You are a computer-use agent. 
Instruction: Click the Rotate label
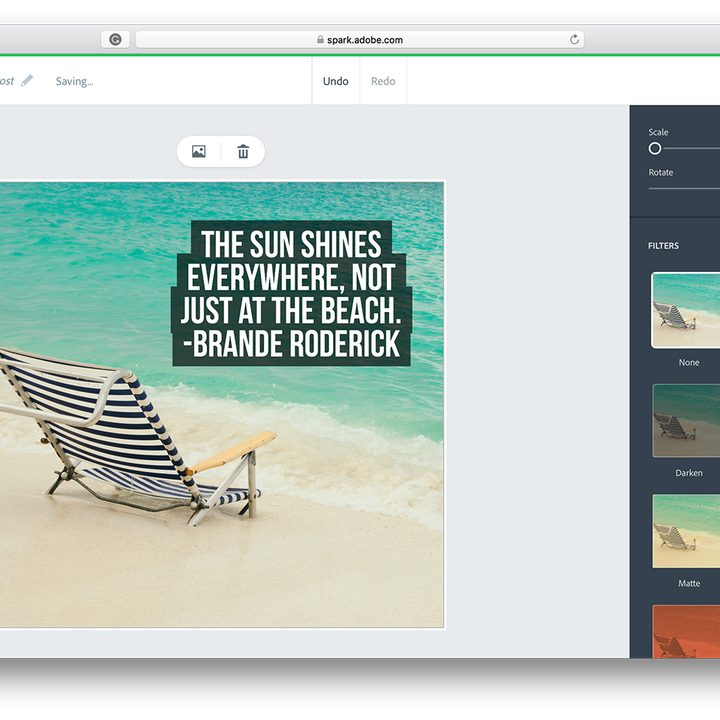pyautogui.click(x=661, y=173)
